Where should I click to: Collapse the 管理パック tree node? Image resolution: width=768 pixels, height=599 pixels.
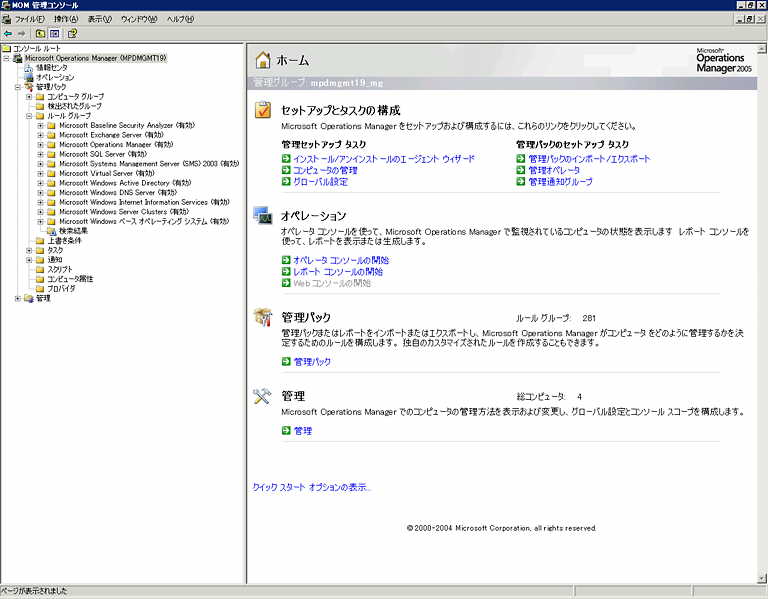click(x=18, y=87)
